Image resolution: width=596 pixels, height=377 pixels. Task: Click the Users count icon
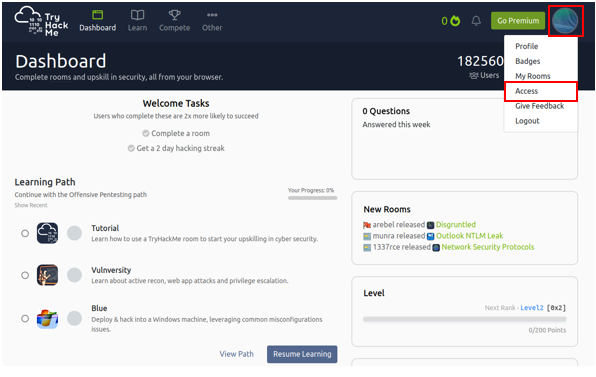(474, 76)
